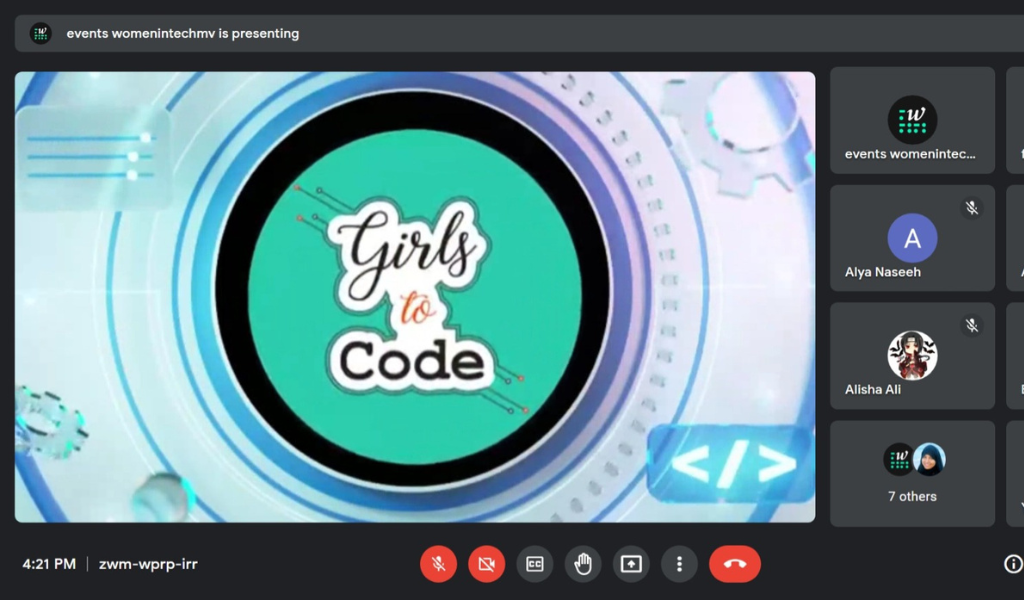Screen dimensions: 1024x600
Task: Click the present screen button
Action: coord(631,563)
